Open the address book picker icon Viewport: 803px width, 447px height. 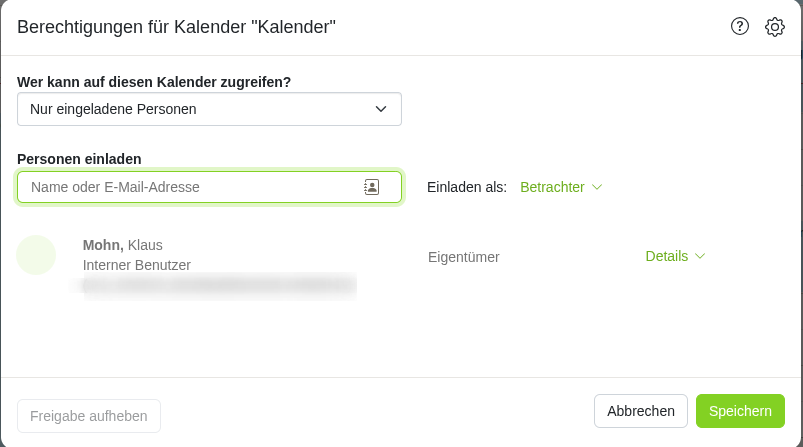371,187
